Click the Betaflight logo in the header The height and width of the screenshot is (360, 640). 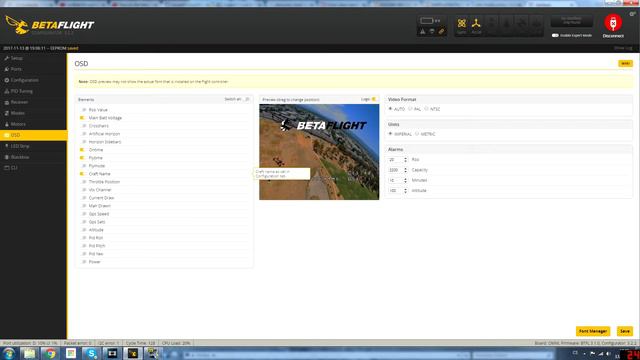pyautogui.click(x=49, y=25)
